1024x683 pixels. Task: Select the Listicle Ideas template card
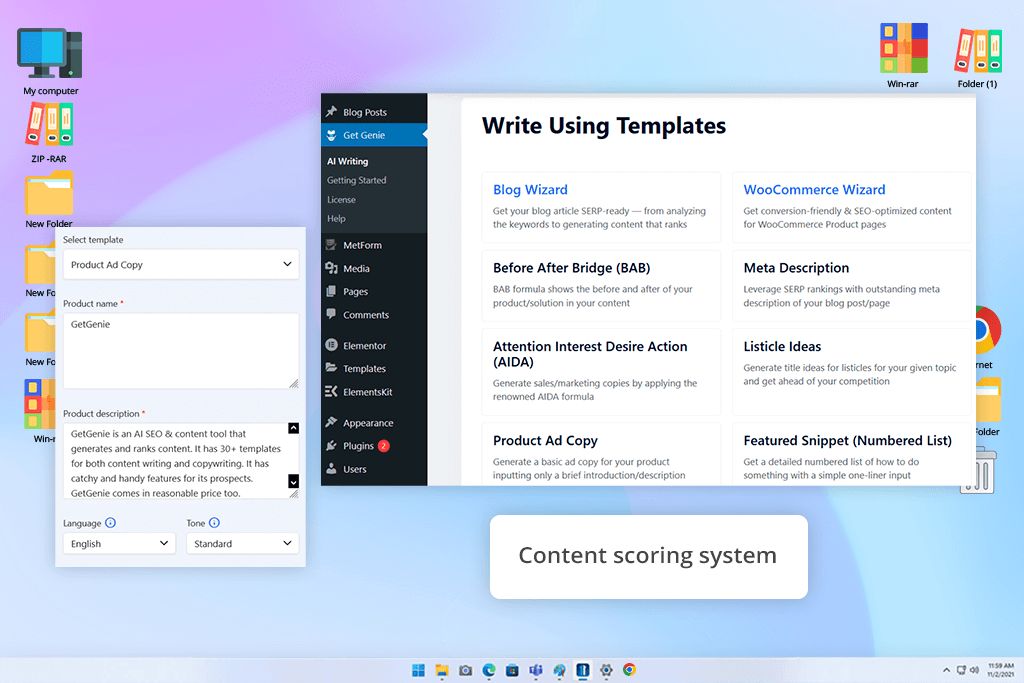[851, 372]
